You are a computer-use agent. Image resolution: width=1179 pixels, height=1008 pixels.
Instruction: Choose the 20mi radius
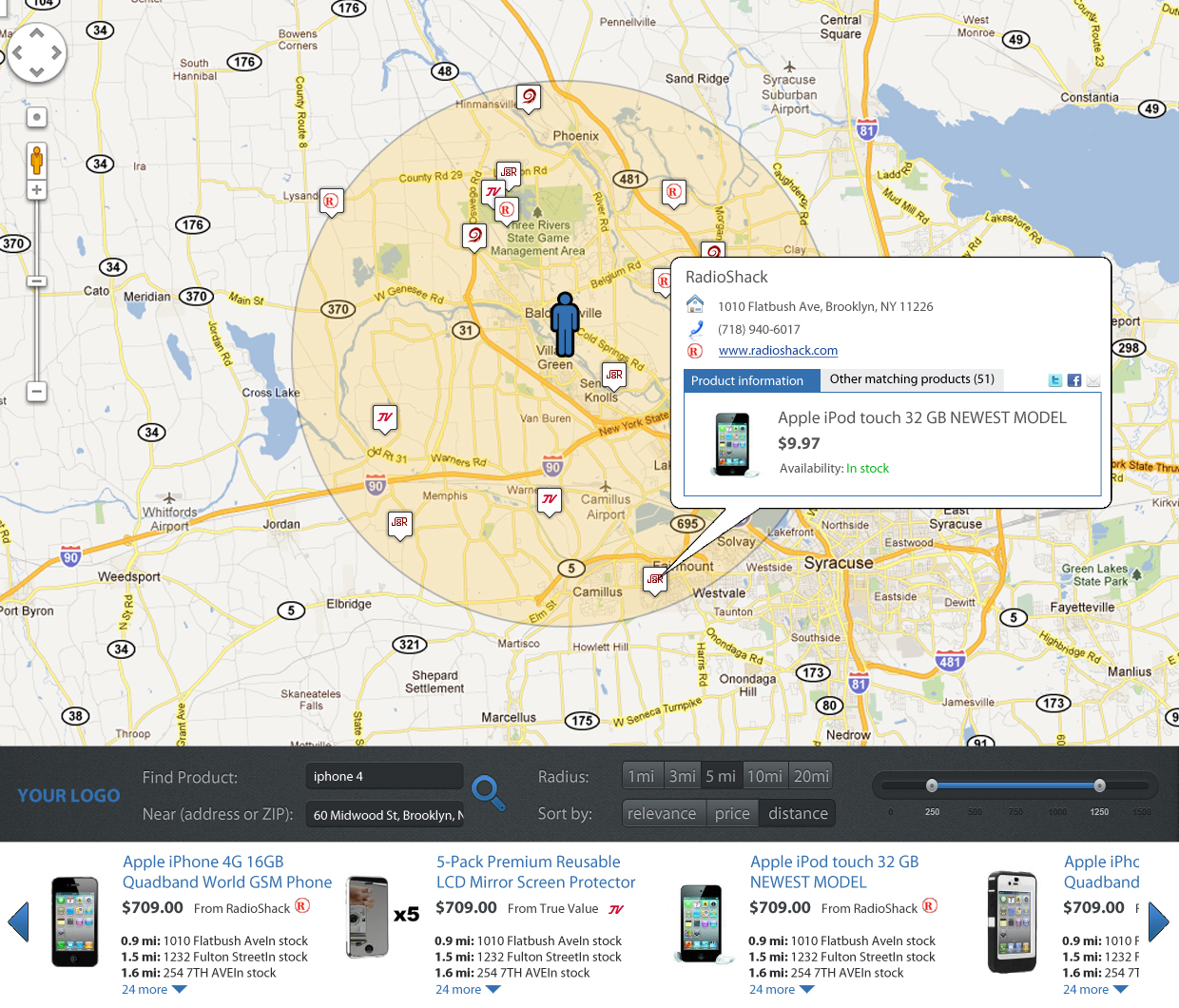coord(811,776)
